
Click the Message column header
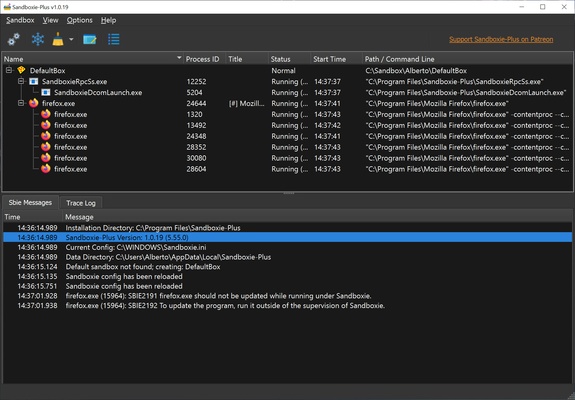[x=318, y=217]
